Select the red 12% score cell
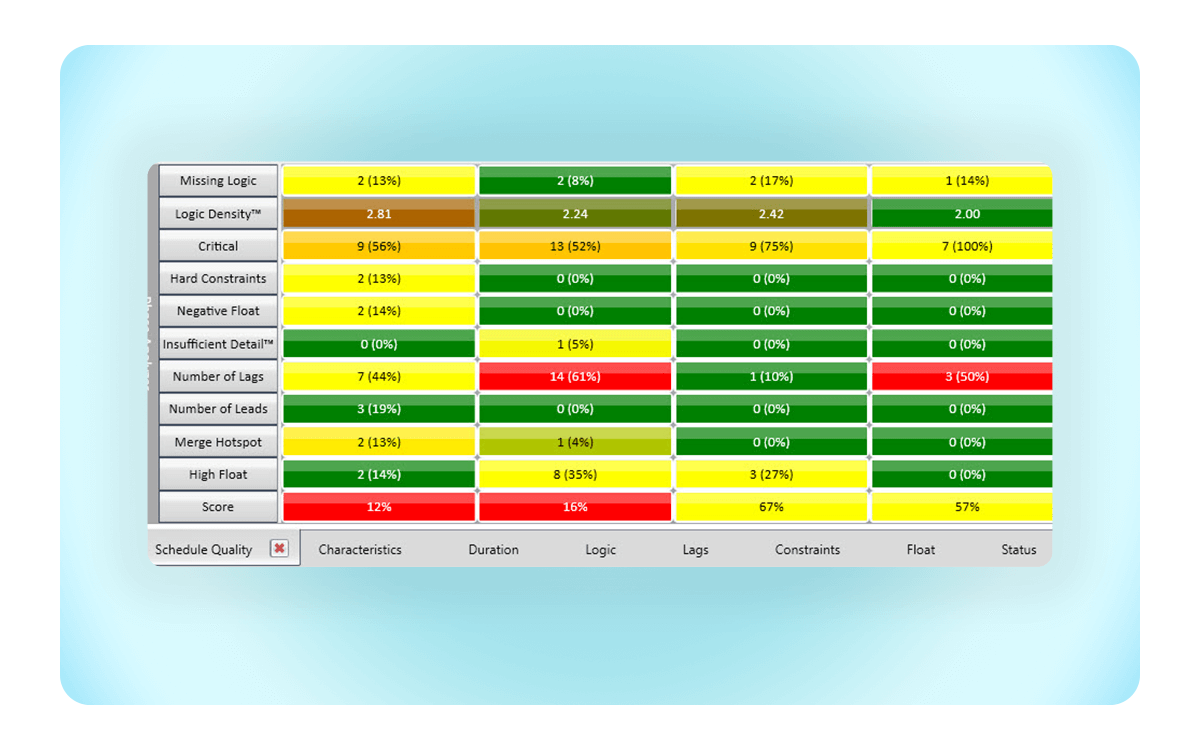The image size is (1200, 750). [379, 507]
